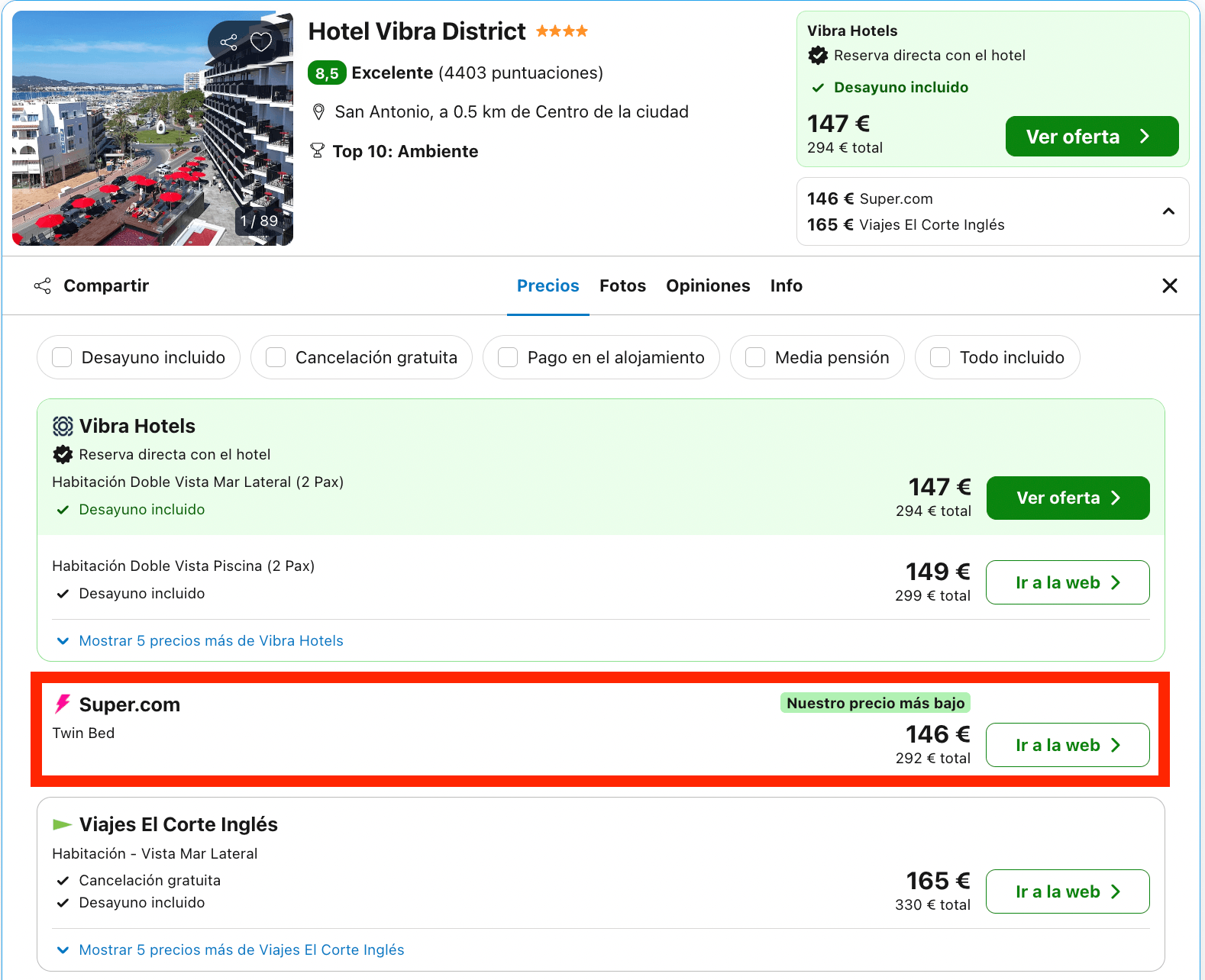Collapse the other prices list chevron

point(1168,211)
